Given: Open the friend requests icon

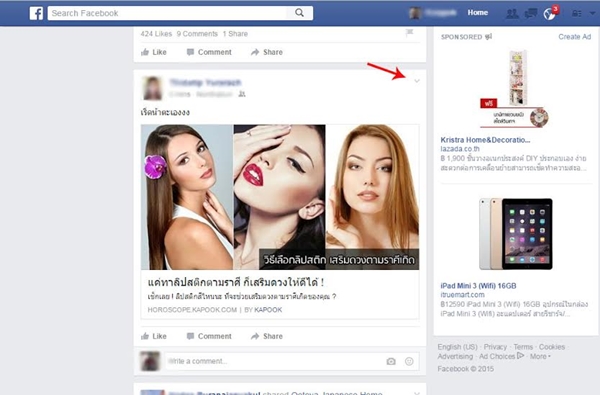Looking at the screenshot, I should pyautogui.click(x=512, y=13).
